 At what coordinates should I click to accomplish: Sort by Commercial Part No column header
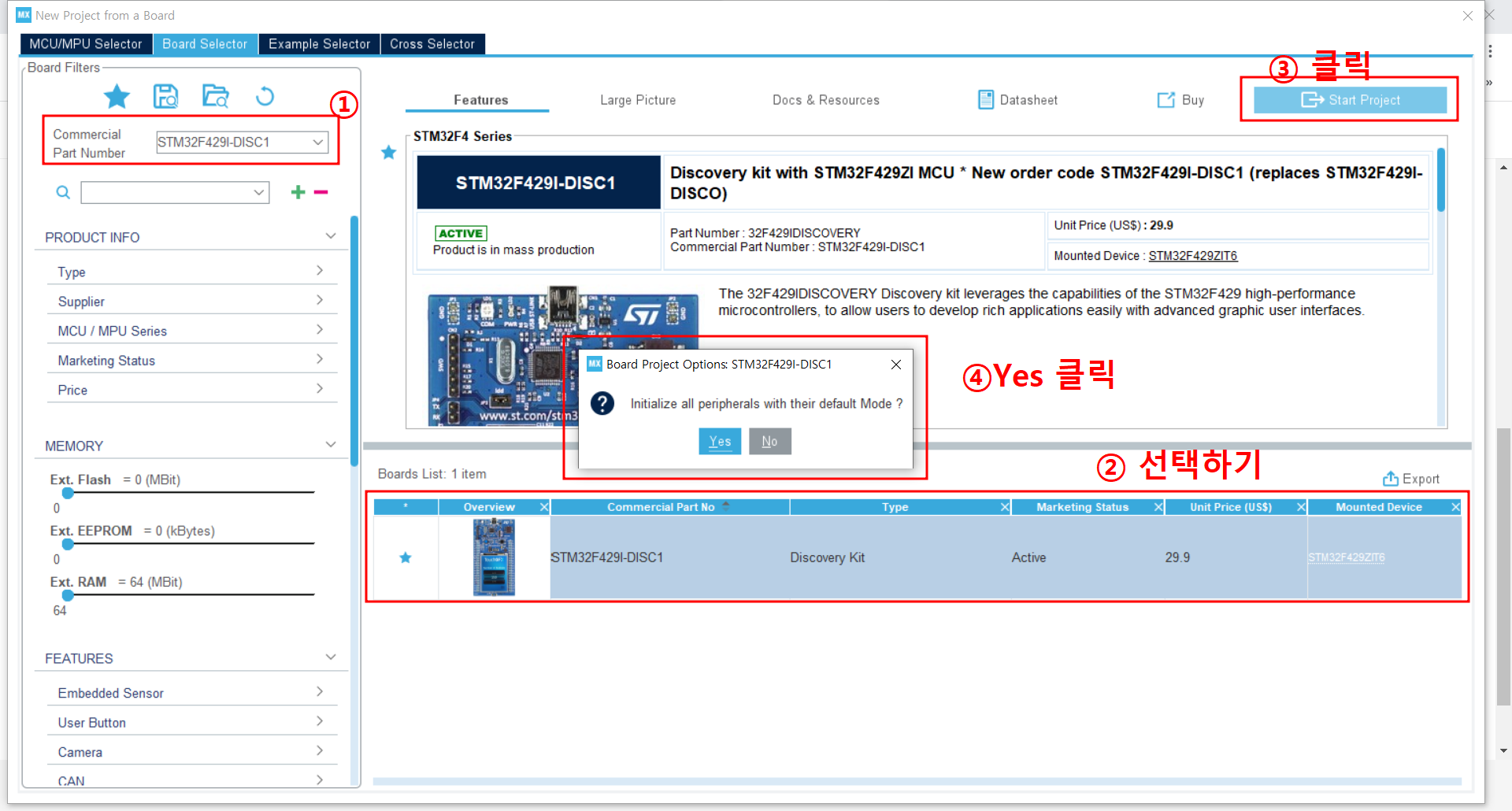(x=669, y=507)
